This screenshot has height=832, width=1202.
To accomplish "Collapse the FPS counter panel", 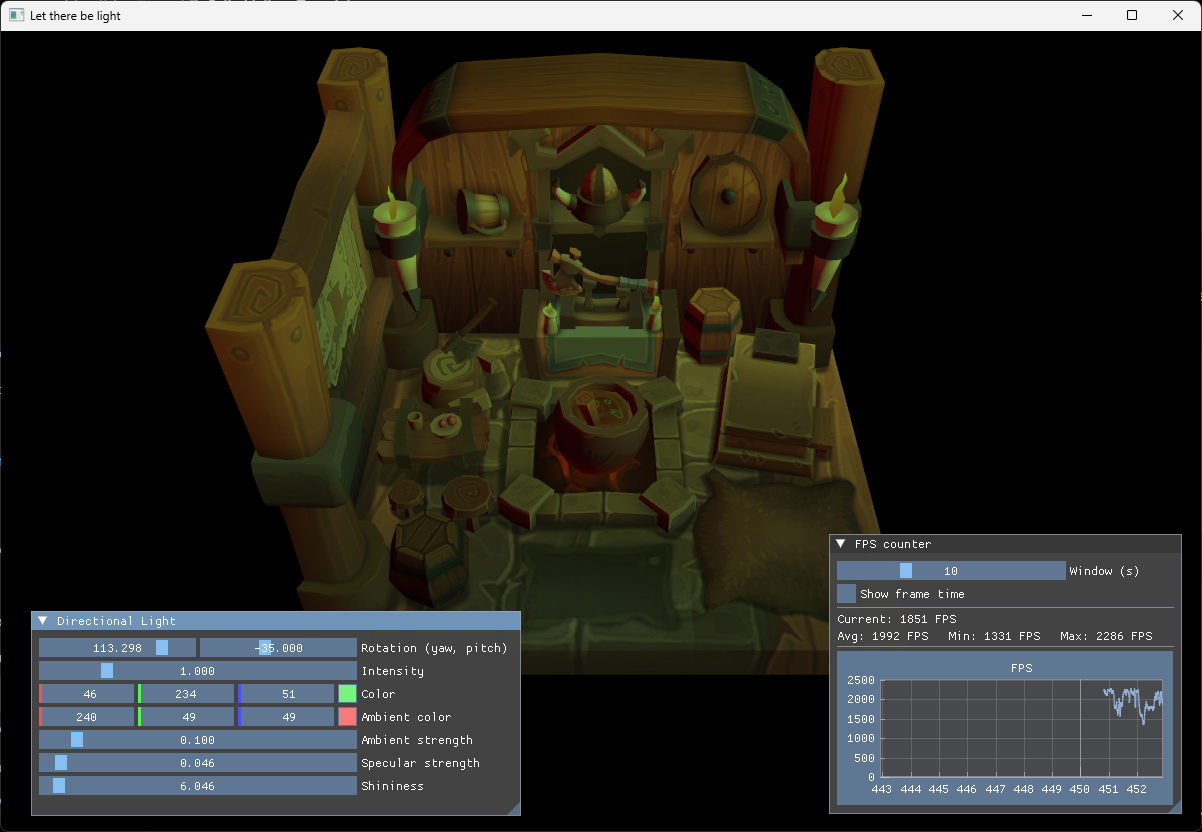I will click(x=842, y=544).
